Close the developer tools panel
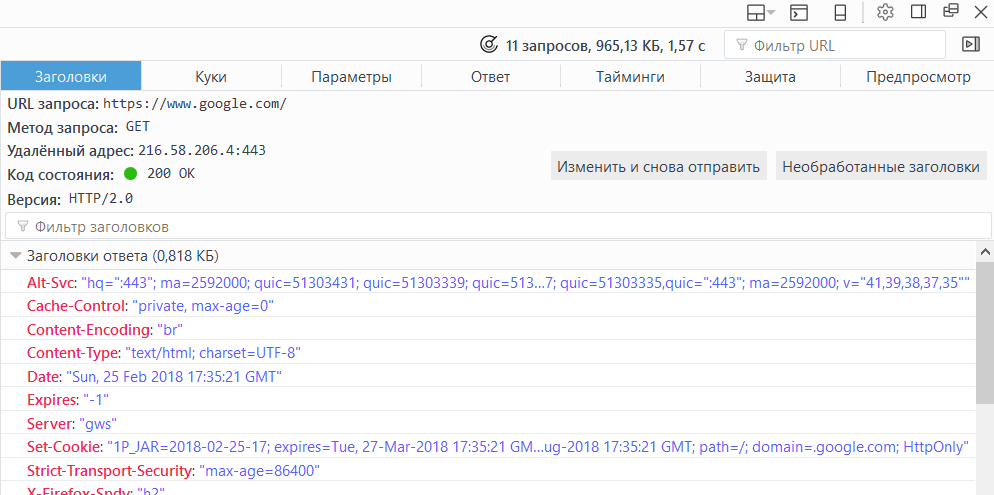The image size is (994, 495). pos(980,13)
